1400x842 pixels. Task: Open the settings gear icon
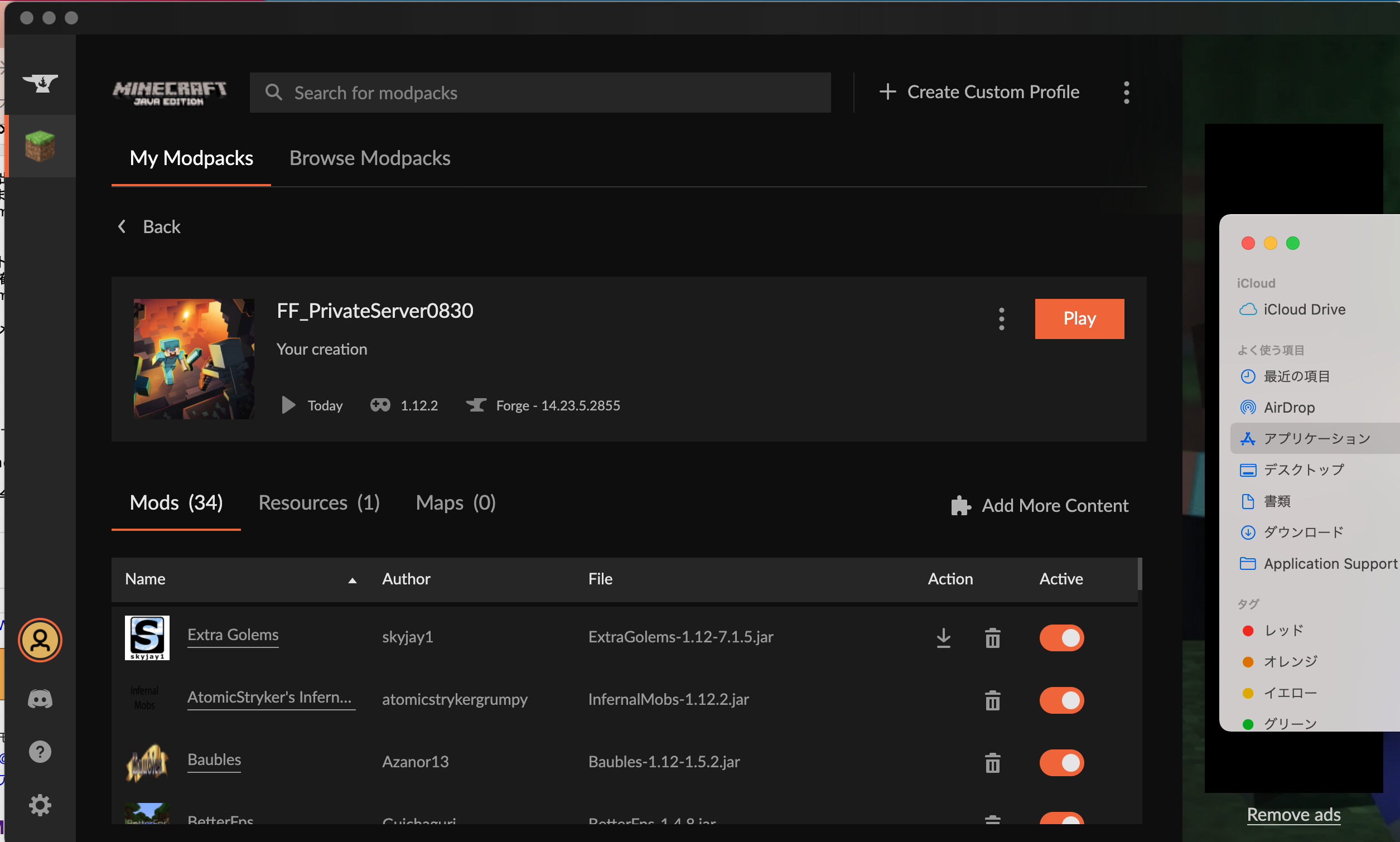click(40, 805)
